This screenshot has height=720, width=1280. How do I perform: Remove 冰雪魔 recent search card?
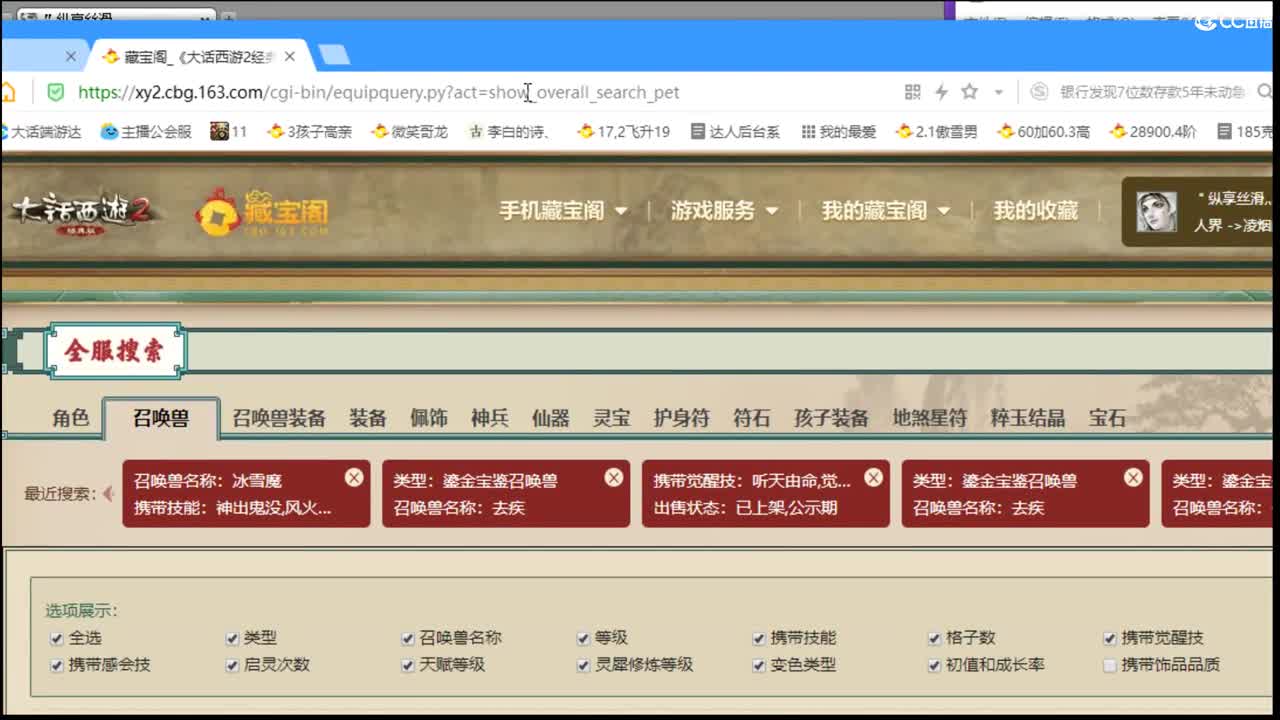(354, 478)
